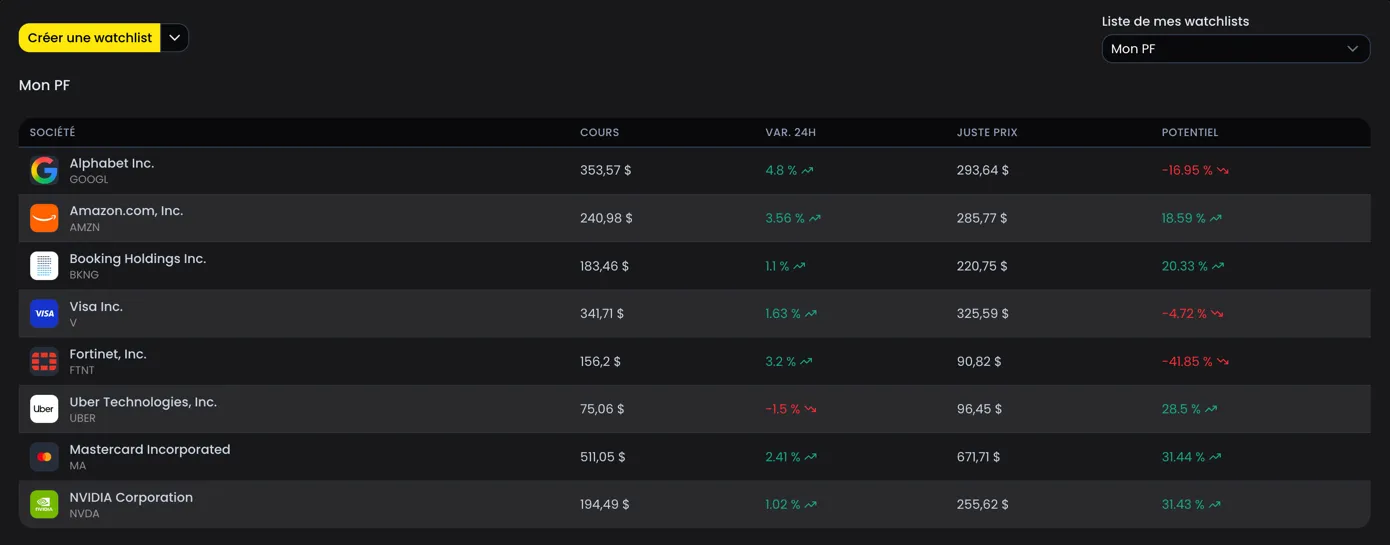This screenshot has height=545, width=1390.
Task: Open the Booking Holdings Inc. company name
Action: coord(138,259)
